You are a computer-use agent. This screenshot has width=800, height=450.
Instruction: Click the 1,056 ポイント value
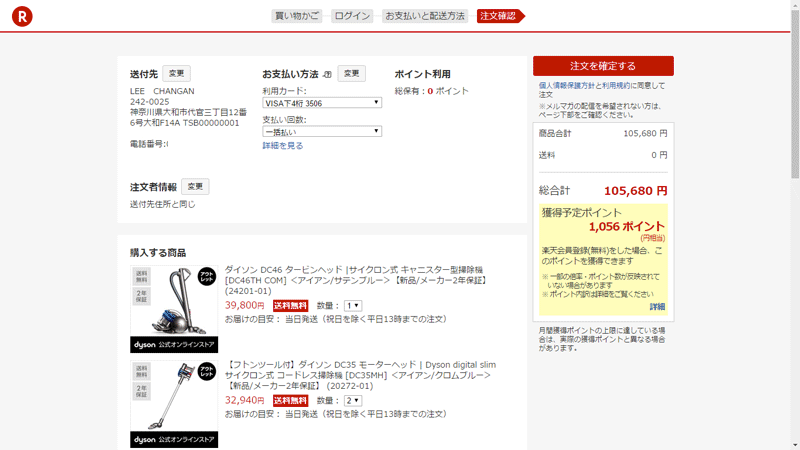pos(627,227)
